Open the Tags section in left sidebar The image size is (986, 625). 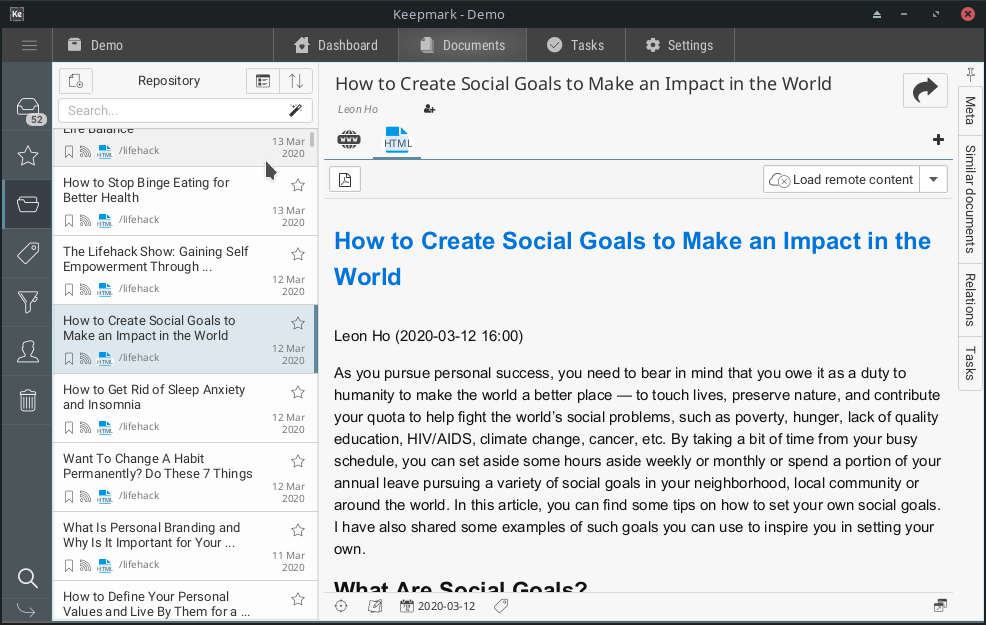28,253
